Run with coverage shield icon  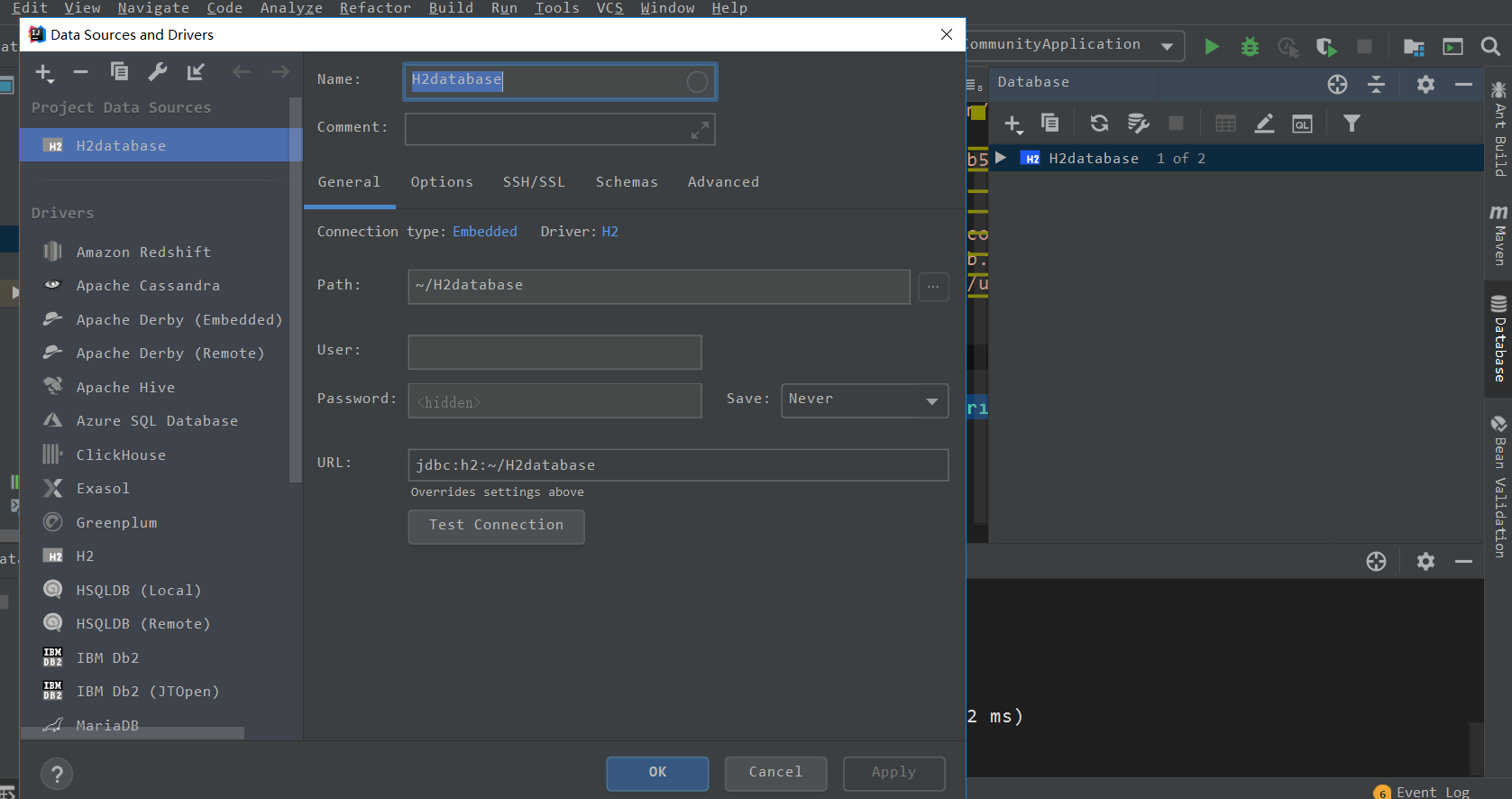1325,47
